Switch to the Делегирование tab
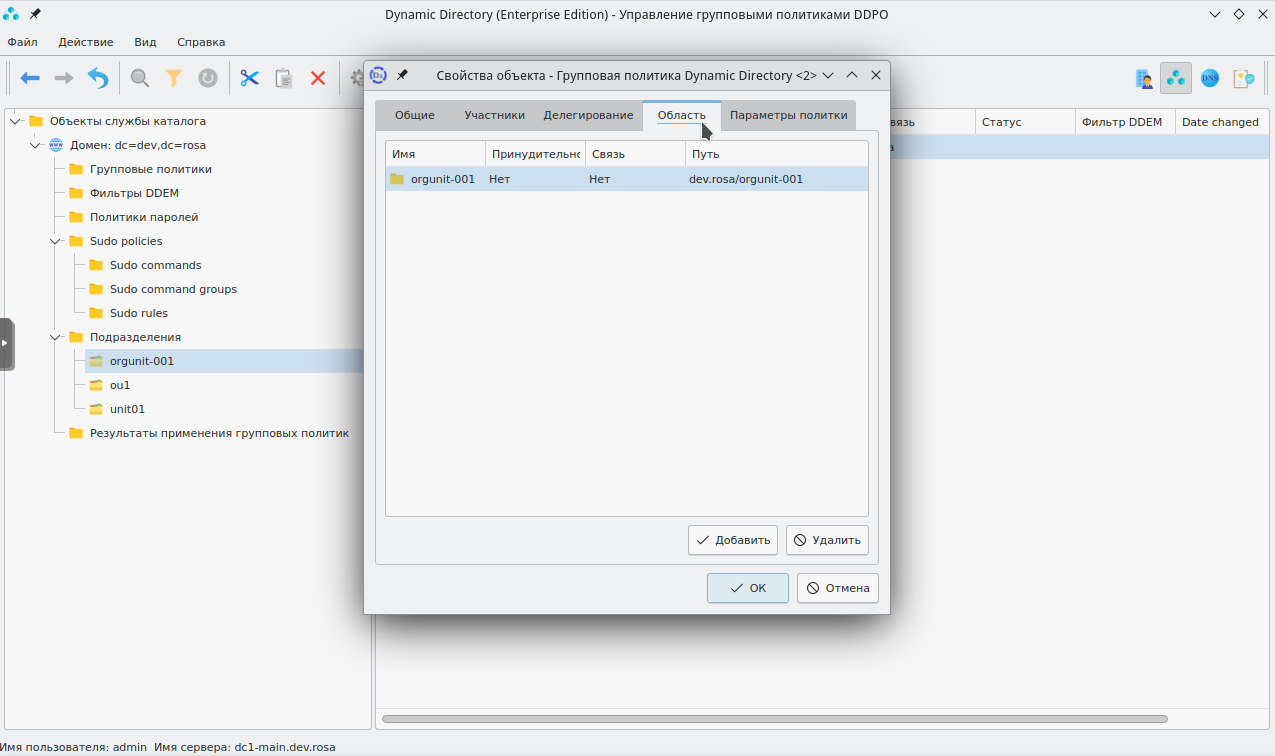Screen dimensions: 1275x756 point(588,115)
